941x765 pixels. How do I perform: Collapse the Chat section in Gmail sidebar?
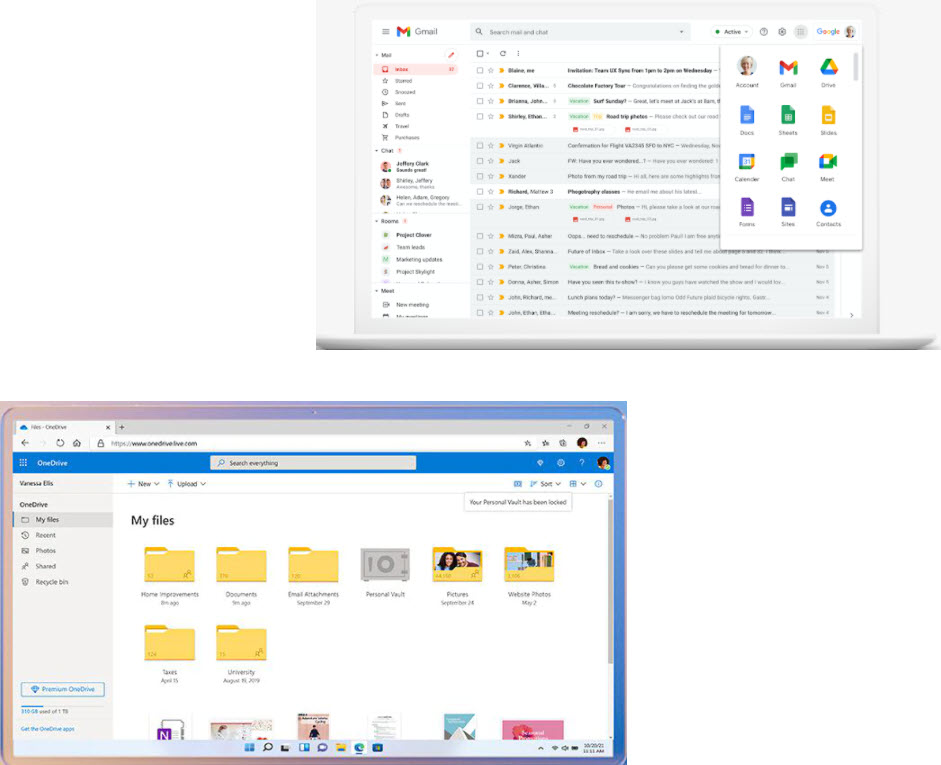coord(377,151)
